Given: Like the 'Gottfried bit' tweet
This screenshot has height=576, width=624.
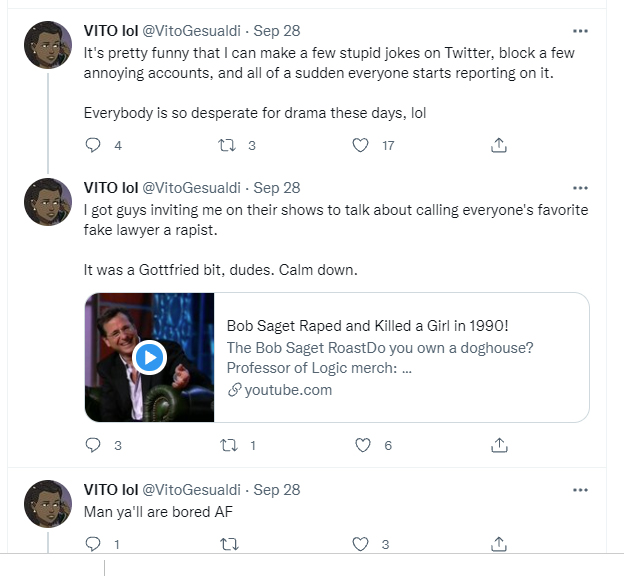Looking at the screenshot, I should [x=362, y=446].
